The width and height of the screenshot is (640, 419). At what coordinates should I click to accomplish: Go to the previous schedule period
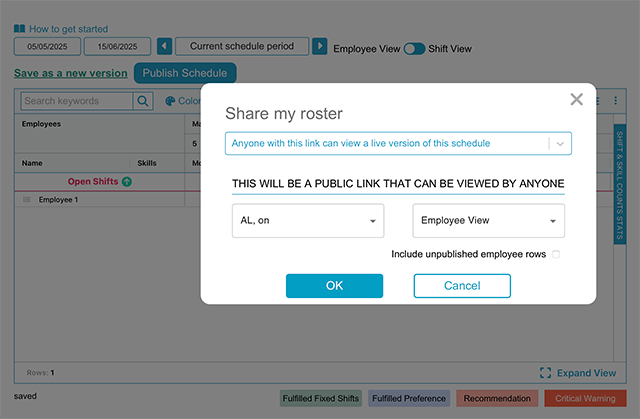coord(164,46)
